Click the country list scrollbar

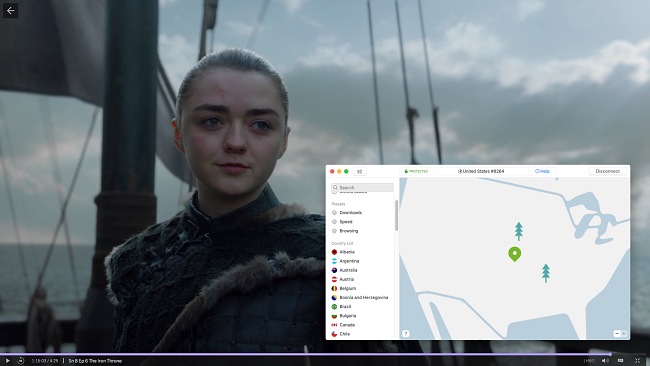(x=396, y=216)
